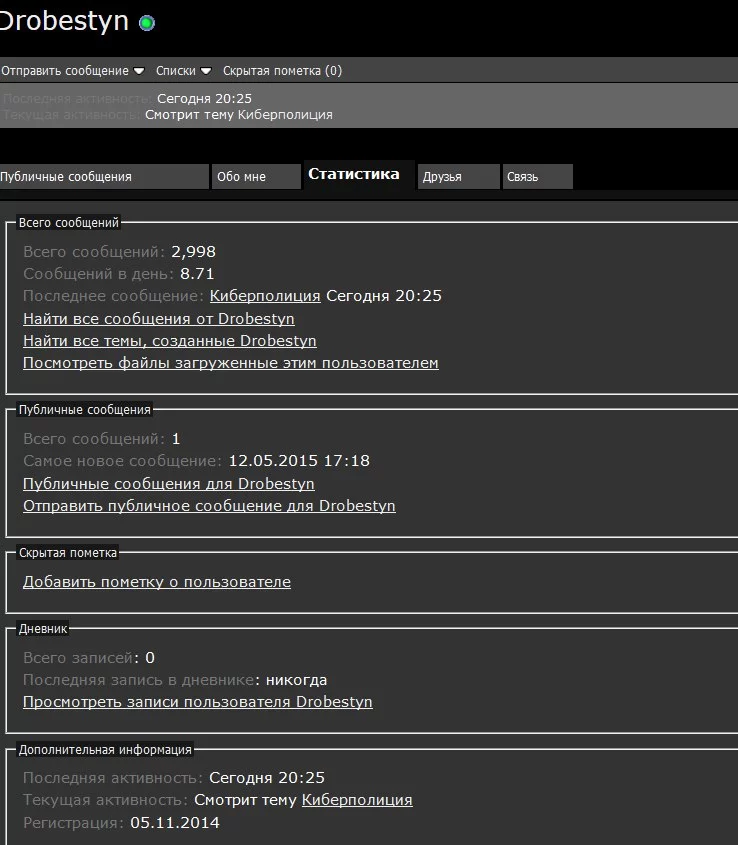This screenshot has height=845, width=738.
Task: Click Добавить пометку о пользователе
Action: 157,582
